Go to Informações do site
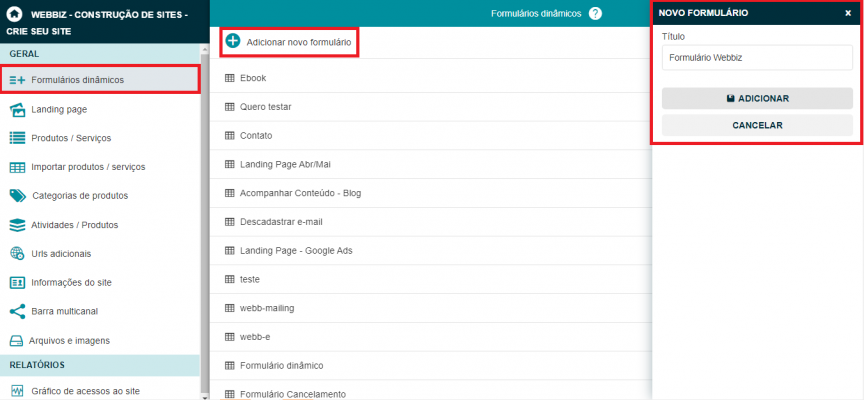The width and height of the screenshot is (864, 400). [79, 283]
